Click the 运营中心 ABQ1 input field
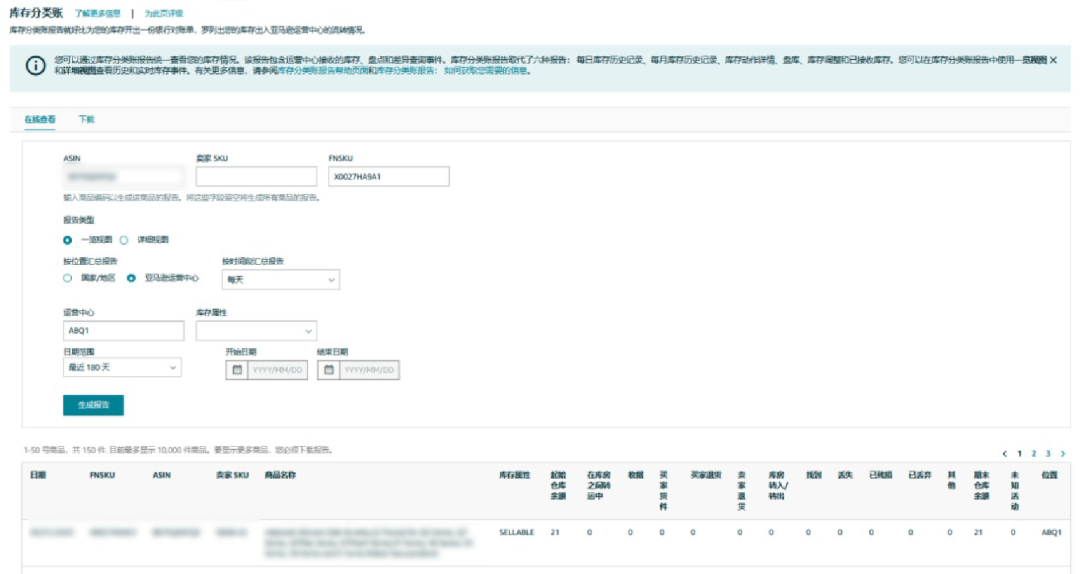This screenshot has height=574, width=1080. (x=123, y=331)
